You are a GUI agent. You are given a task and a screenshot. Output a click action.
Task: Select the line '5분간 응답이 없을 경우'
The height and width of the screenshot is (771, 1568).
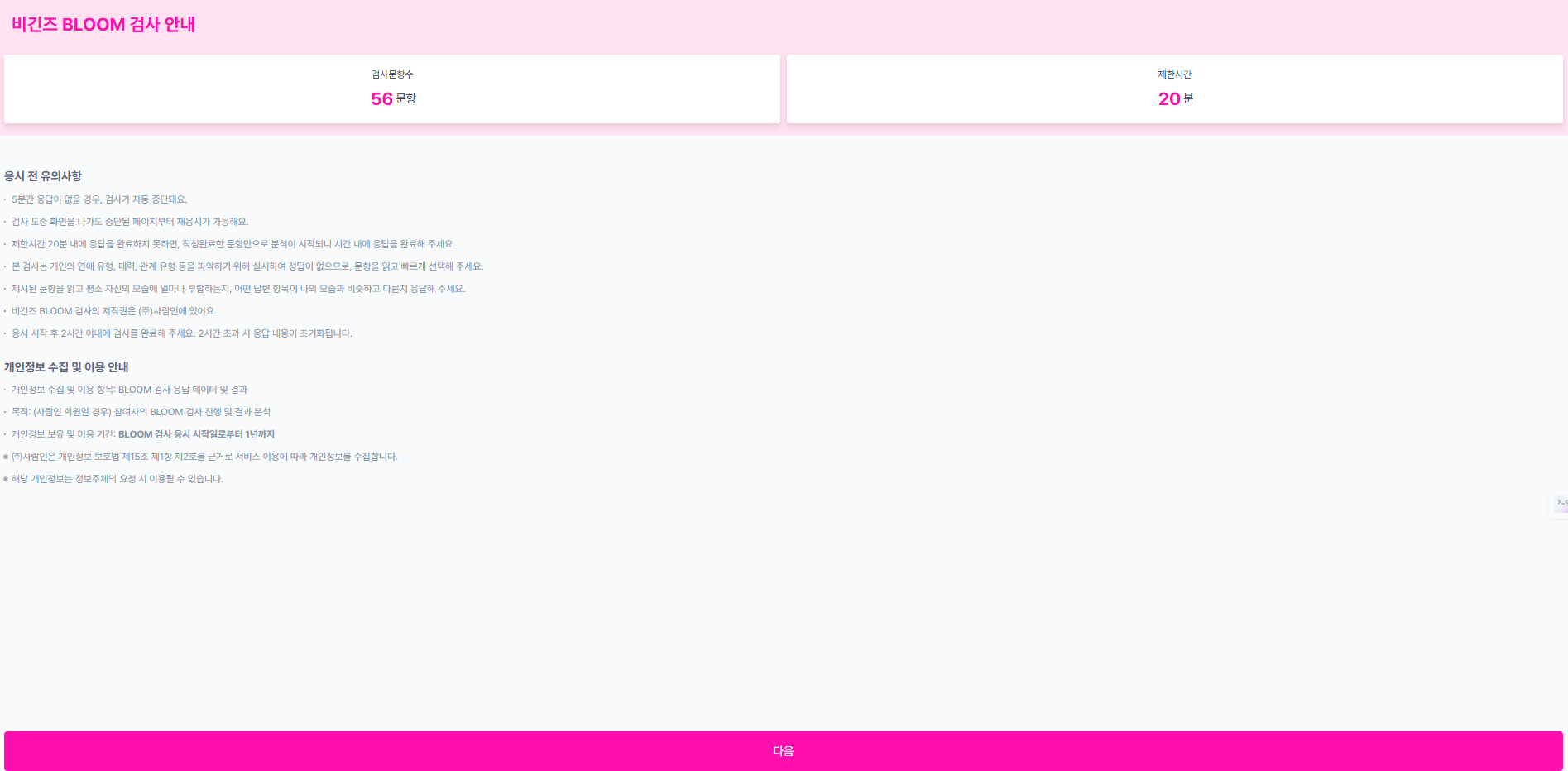click(99, 199)
